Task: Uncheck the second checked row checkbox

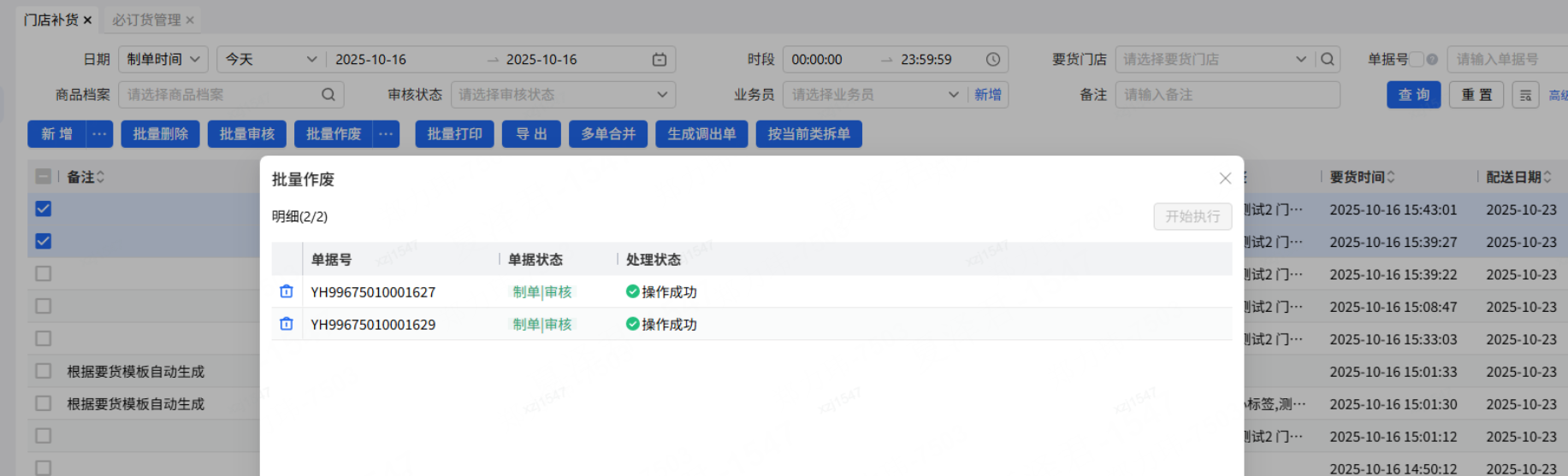Action: point(43,241)
